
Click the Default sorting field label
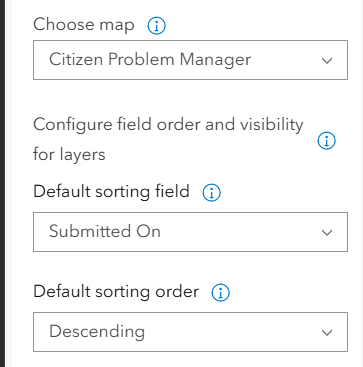coord(111,192)
